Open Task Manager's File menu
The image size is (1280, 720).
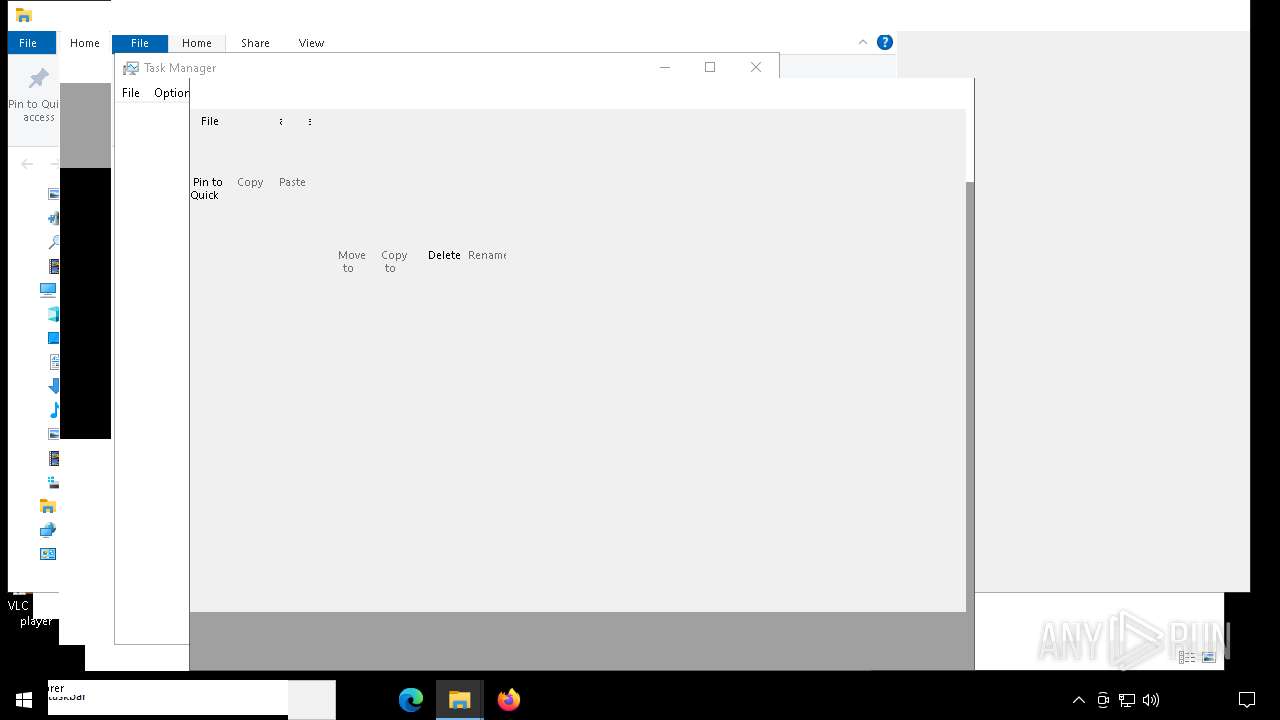pyautogui.click(x=131, y=93)
